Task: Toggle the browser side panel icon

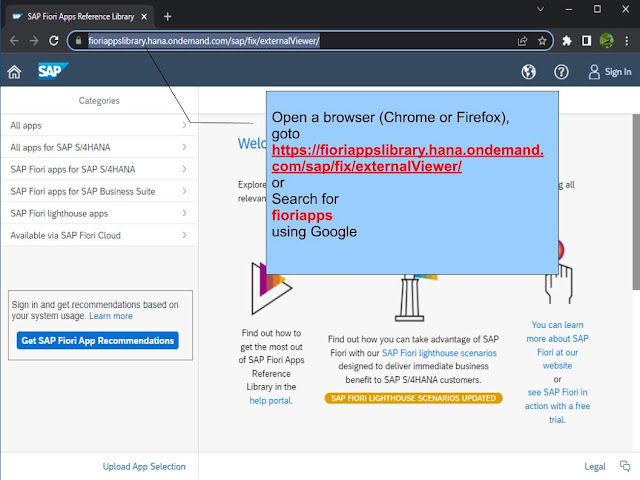Action: click(x=587, y=41)
